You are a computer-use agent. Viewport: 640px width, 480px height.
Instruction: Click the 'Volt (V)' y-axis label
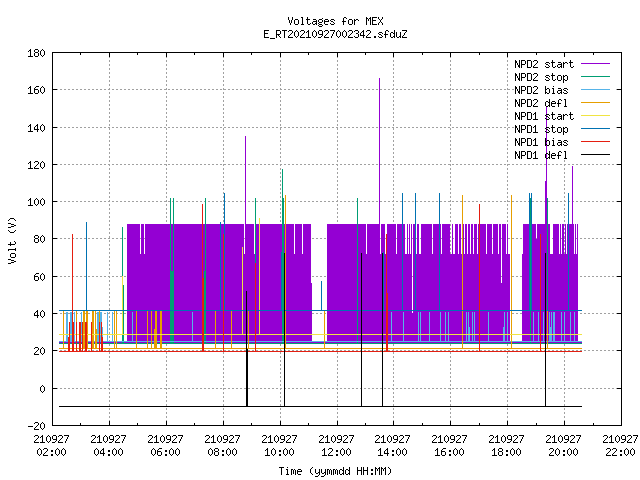click(13, 240)
